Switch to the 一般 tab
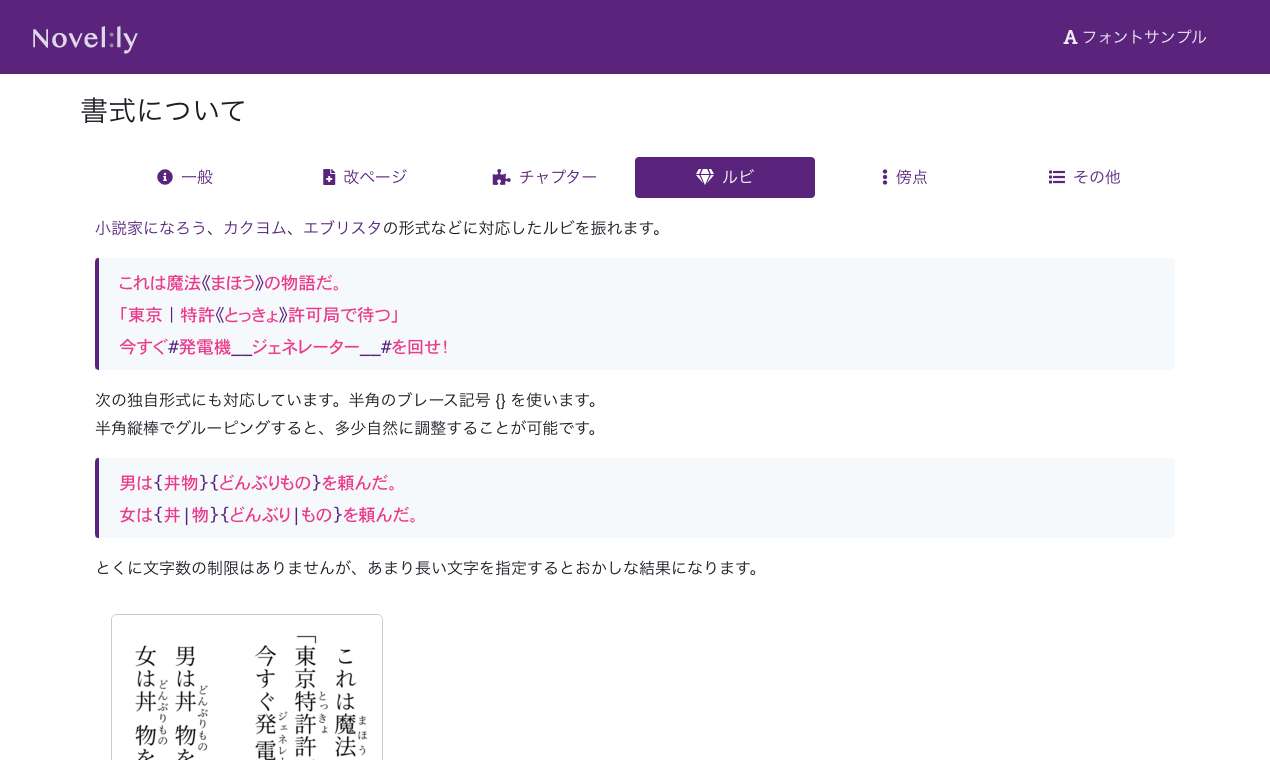This screenshot has height=760, width=1270. tap(185, 177)
